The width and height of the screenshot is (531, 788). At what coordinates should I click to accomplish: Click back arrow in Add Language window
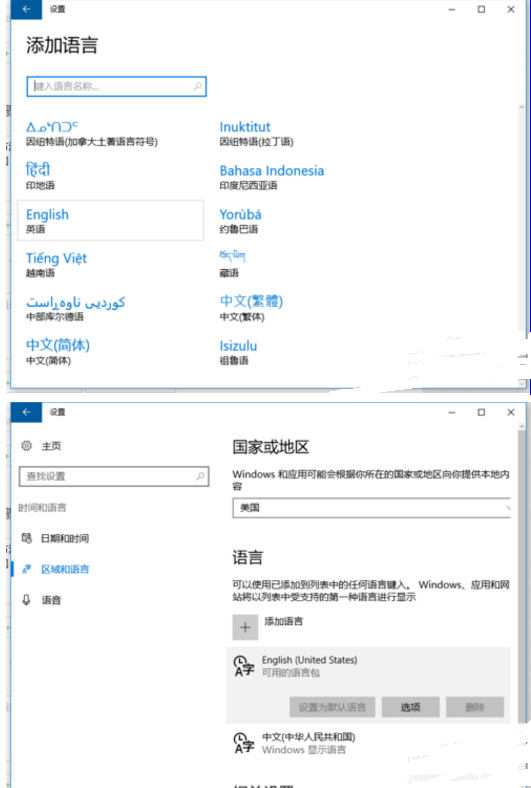[x=26, y=9]
